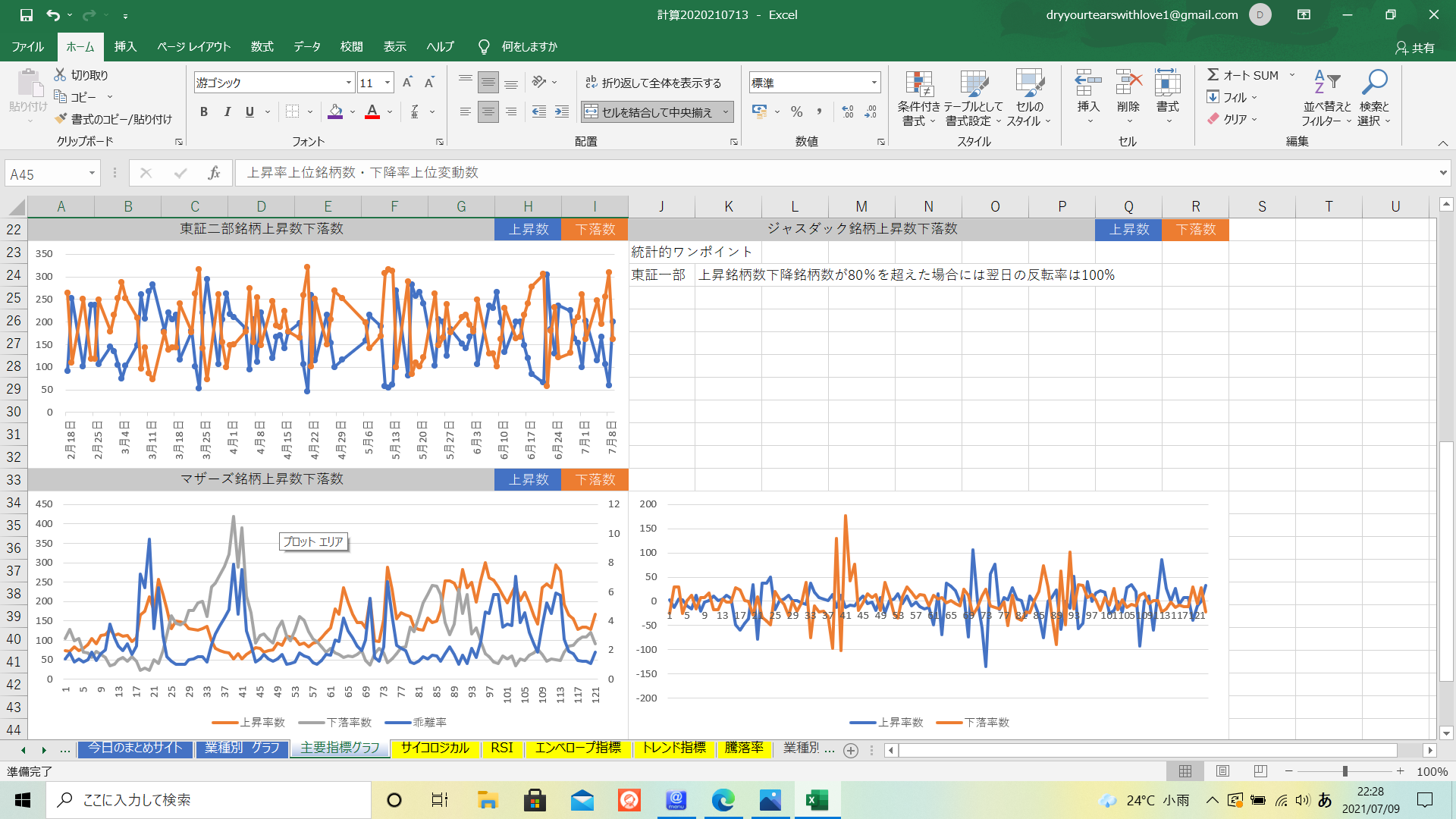Screen dimensions: 1456x819
Task: Switch to the RSI sheet tab
Action: (501, 748)
